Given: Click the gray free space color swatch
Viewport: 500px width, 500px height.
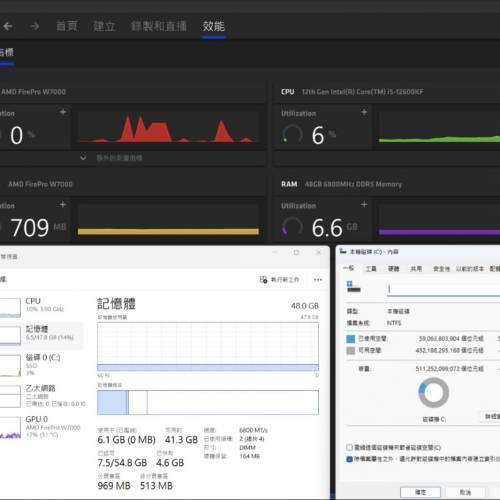Looking at the screenshot, I should click(351, 350).
